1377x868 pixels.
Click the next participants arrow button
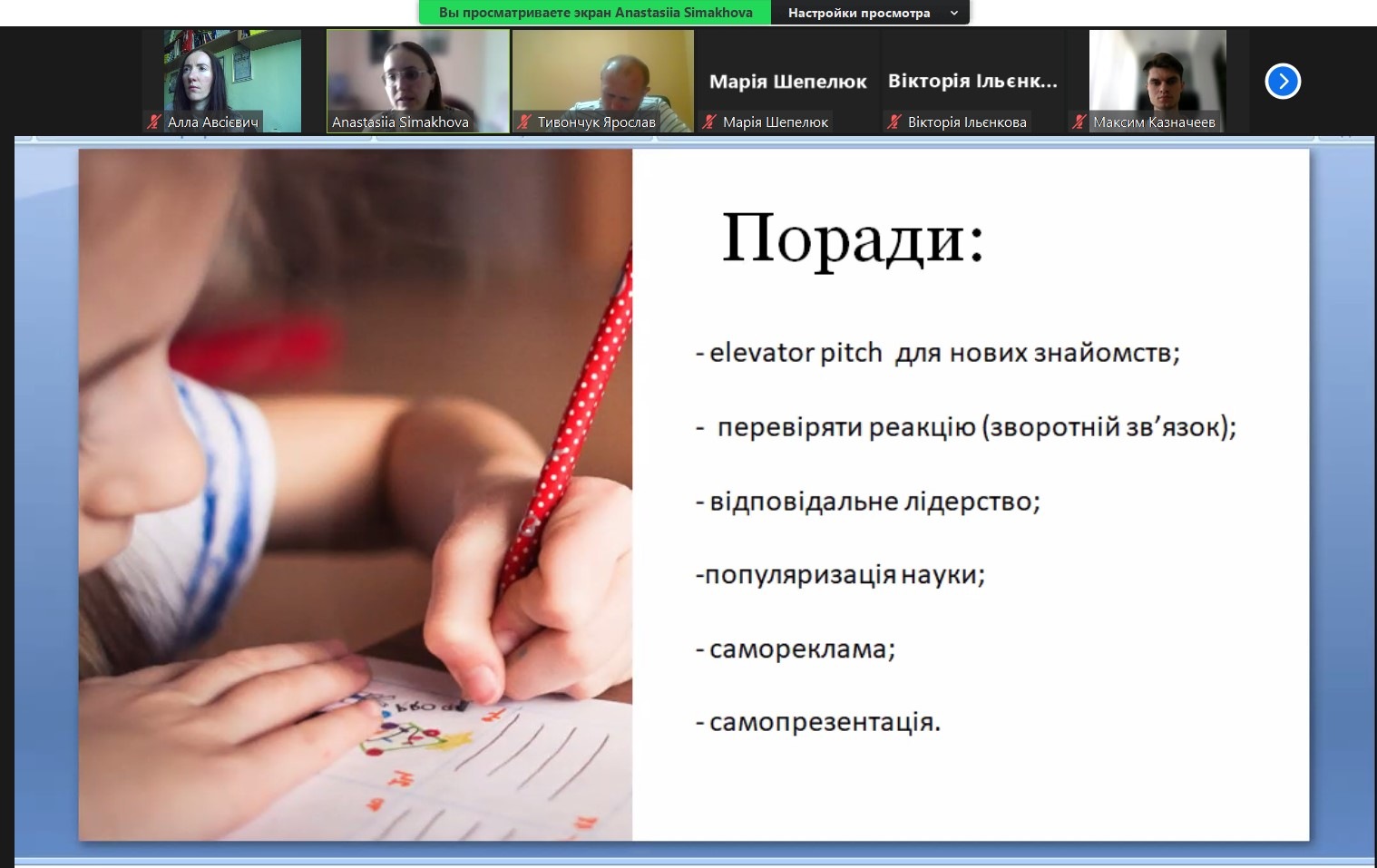(x=1283, y=82)
